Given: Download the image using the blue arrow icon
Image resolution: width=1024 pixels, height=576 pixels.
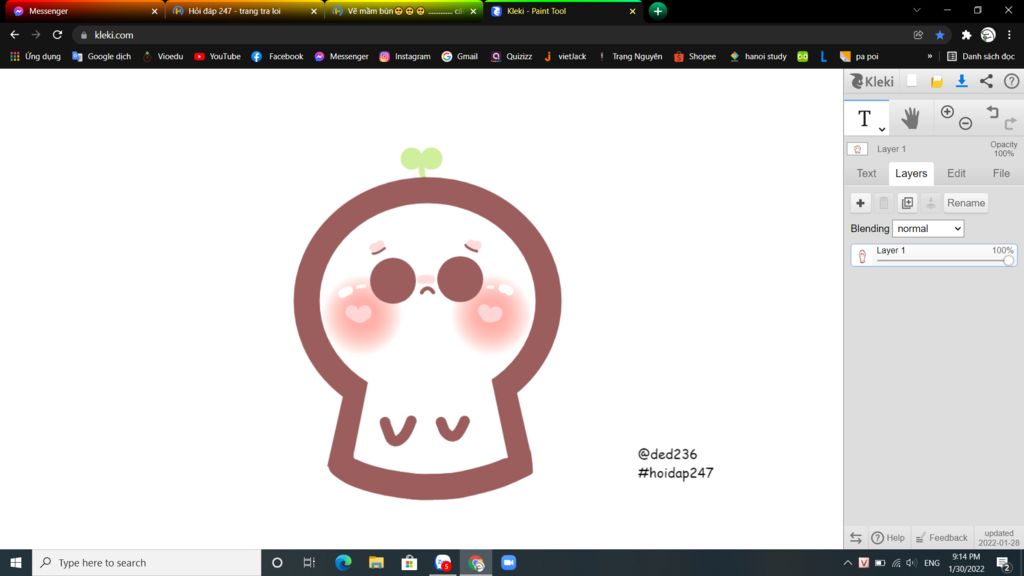Looking at the screenshot, I should pos(961,81).
